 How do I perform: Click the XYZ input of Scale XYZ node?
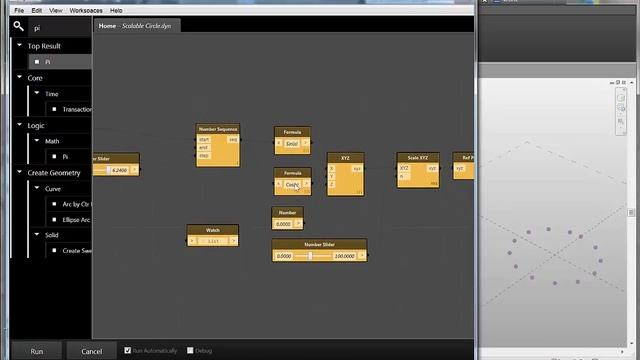[x=404, y=168]
